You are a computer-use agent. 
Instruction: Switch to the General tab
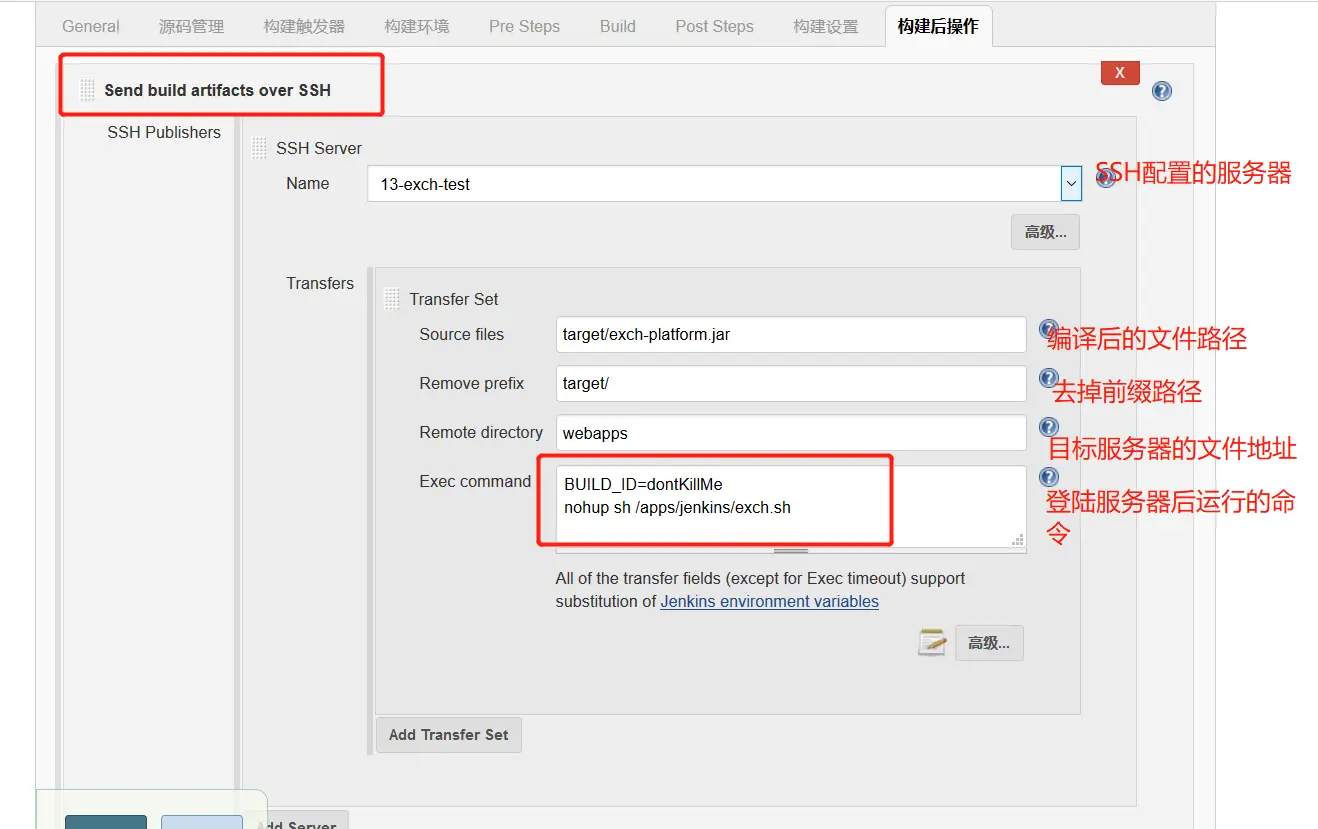click(91, 26)
